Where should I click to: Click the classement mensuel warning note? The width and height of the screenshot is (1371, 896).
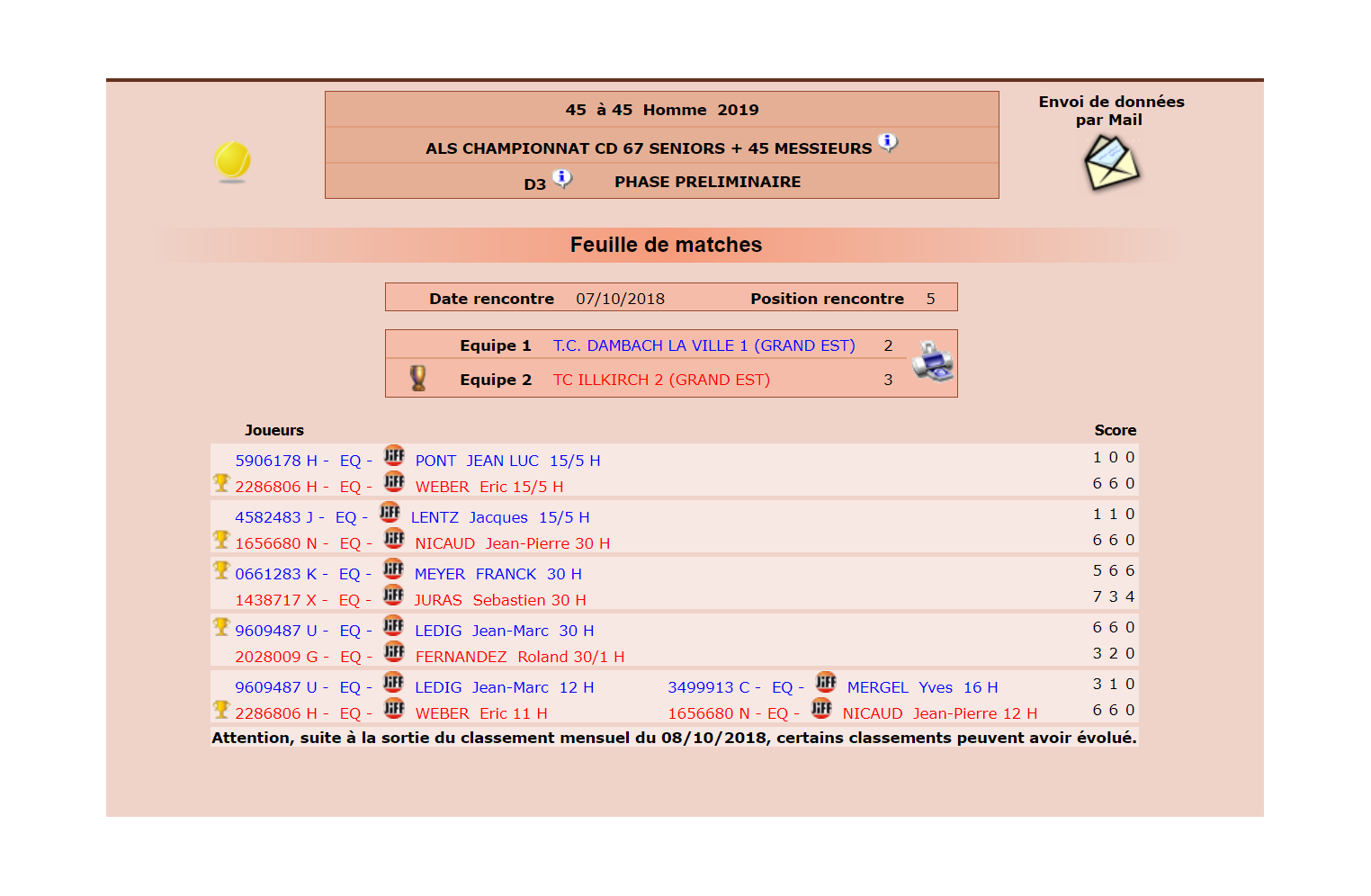tap(674, 738)
